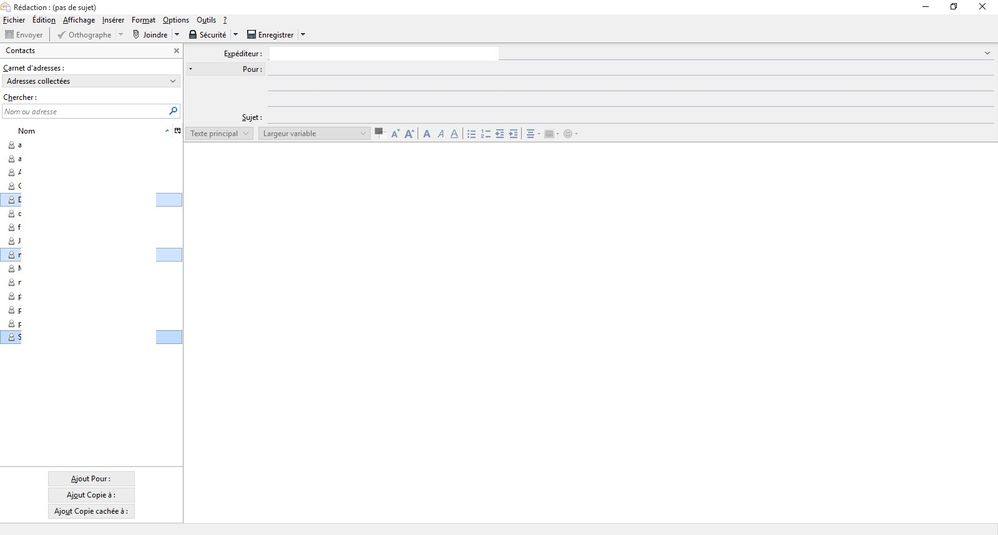Open the Édition menu
This screenshot has width=998, height=535.
tap(44, 20)
